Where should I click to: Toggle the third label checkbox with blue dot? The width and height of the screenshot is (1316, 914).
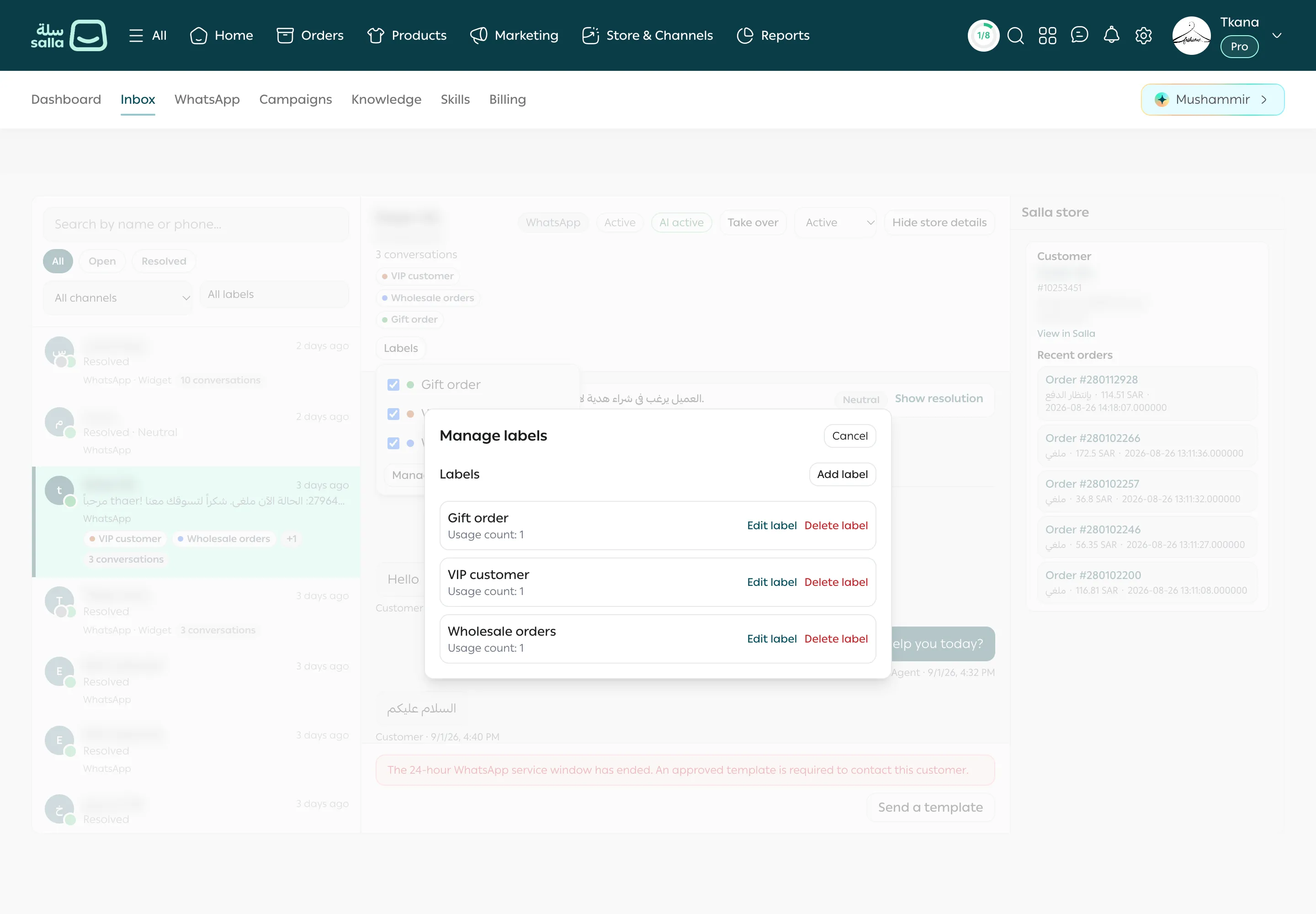click(x=393, y=443)
